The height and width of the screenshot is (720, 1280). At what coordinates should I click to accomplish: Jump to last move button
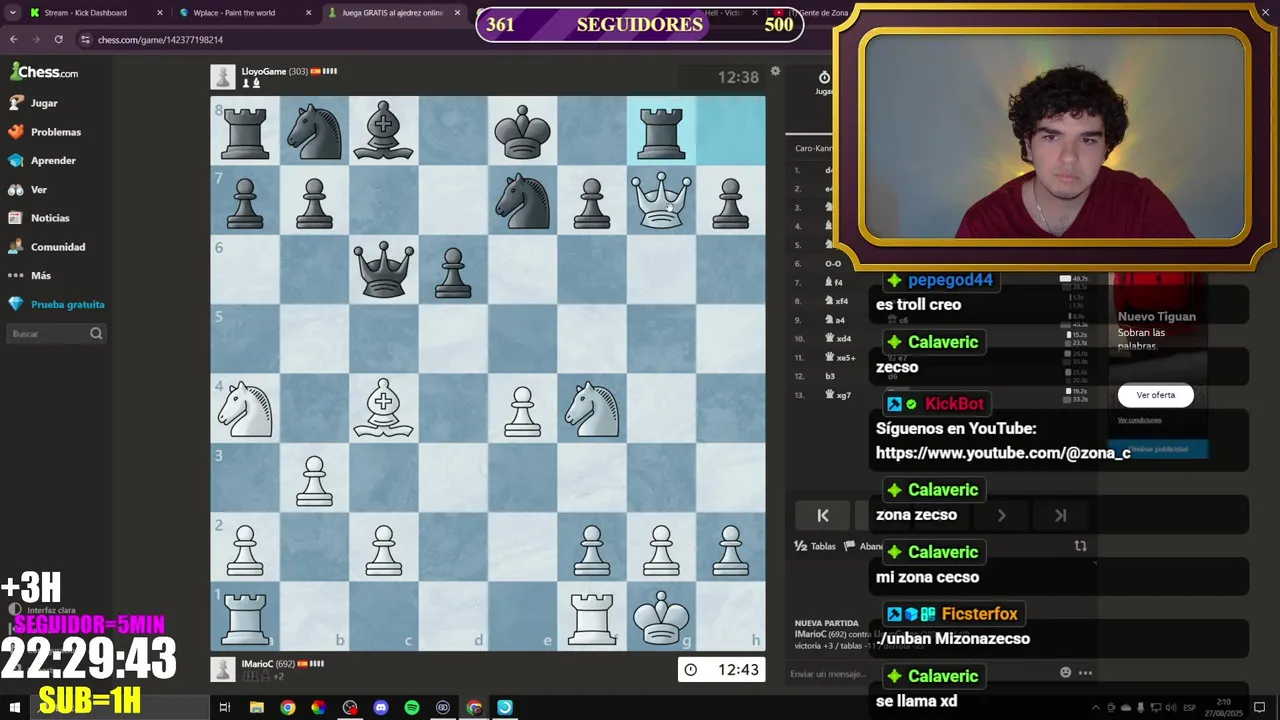(1060, 515)
